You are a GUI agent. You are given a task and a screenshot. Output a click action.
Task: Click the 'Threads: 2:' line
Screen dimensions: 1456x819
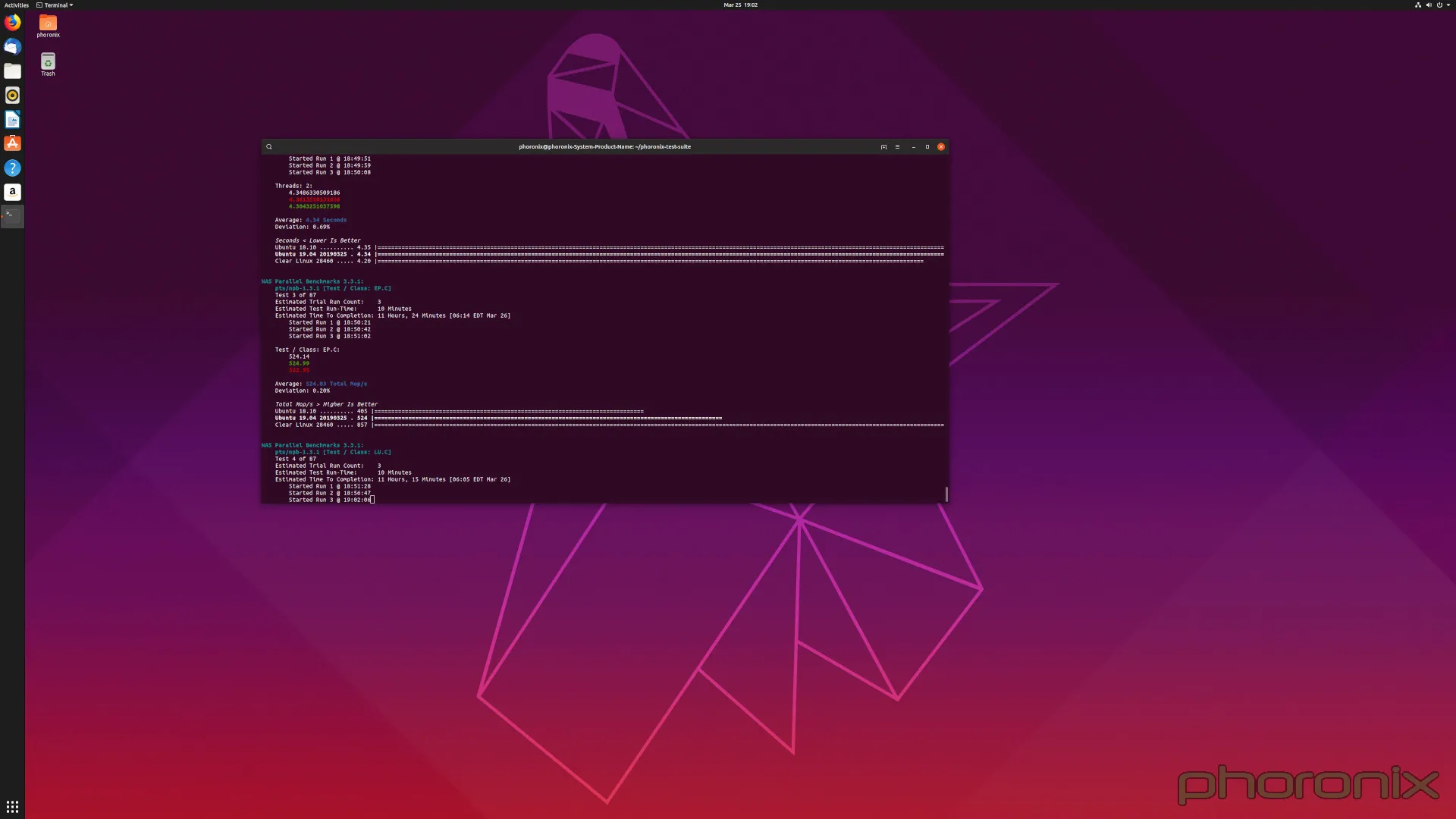pyautogui.click(x=293, y=186)
